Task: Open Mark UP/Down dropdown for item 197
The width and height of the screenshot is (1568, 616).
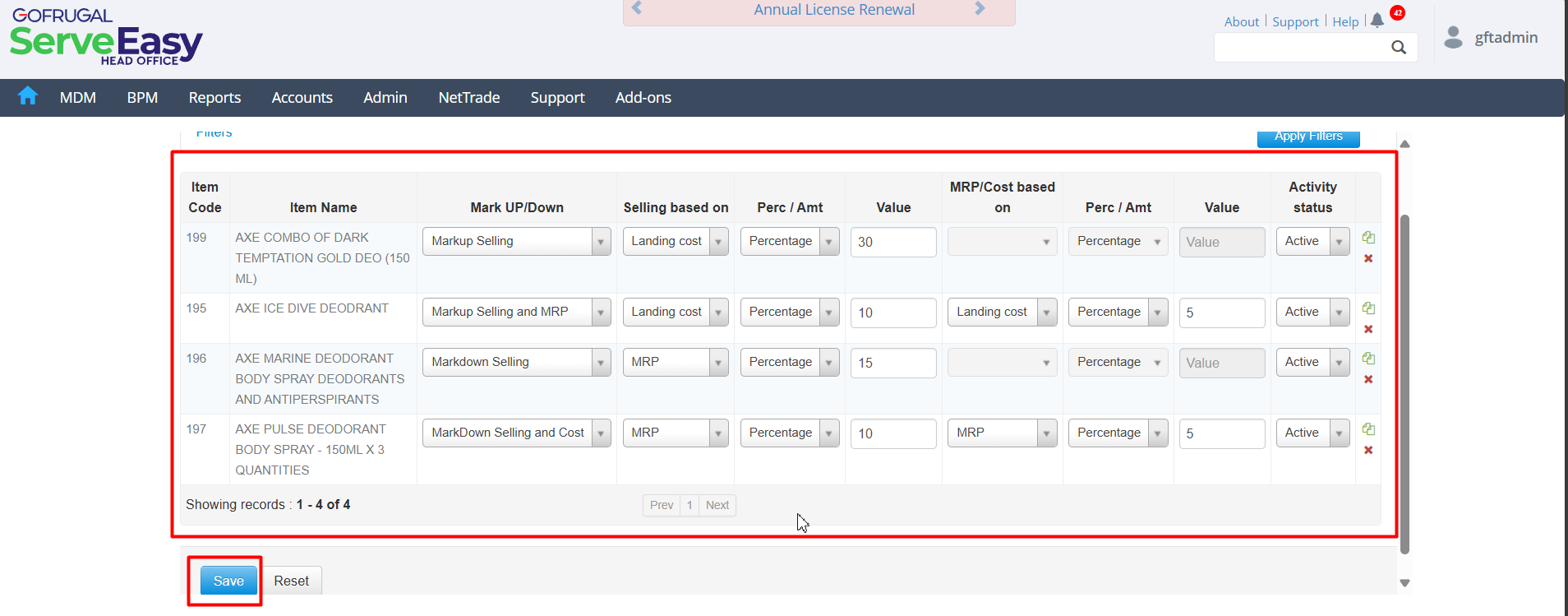Action: tap(516, 433)
